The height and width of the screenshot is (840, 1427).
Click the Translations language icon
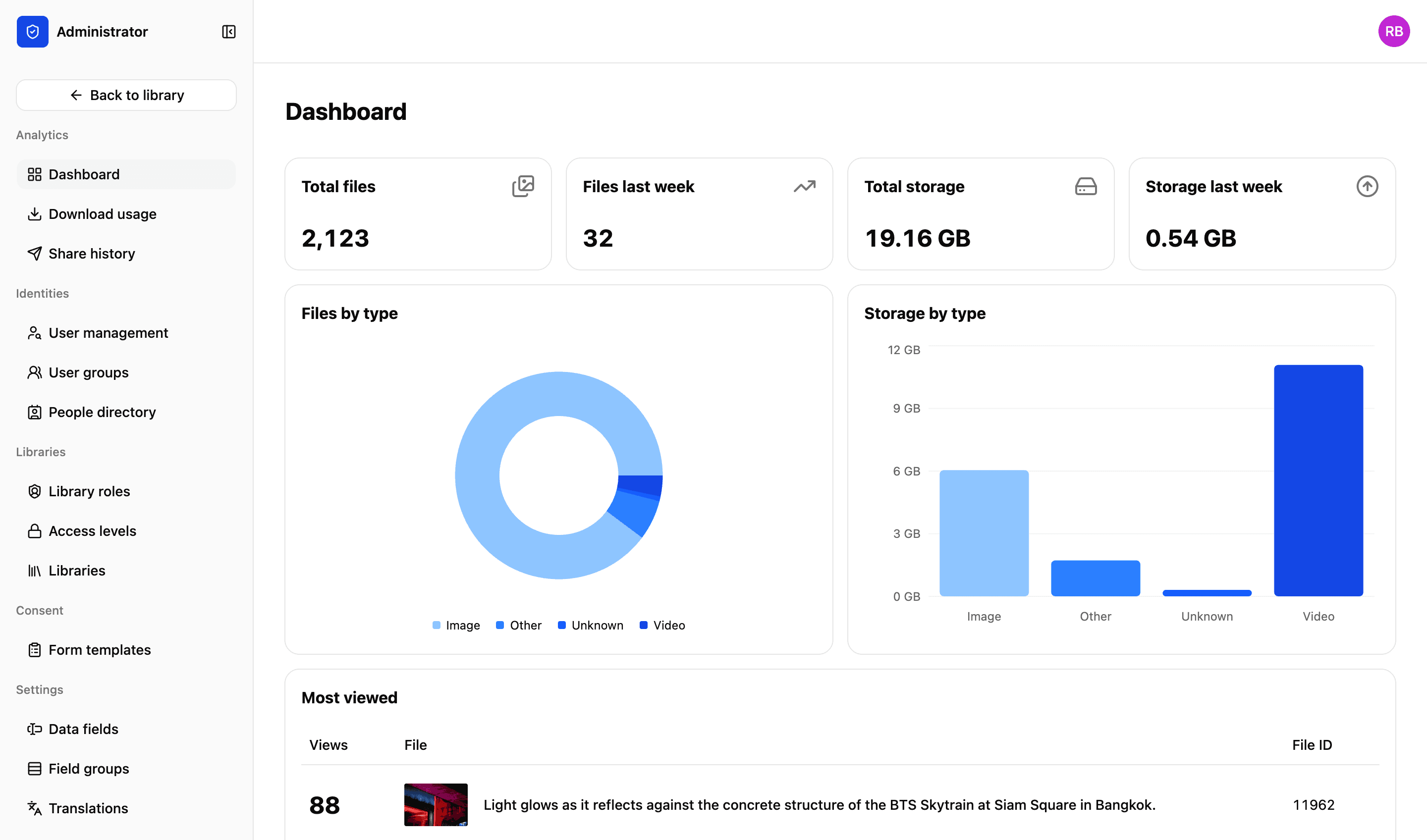(x=35, y=808)
